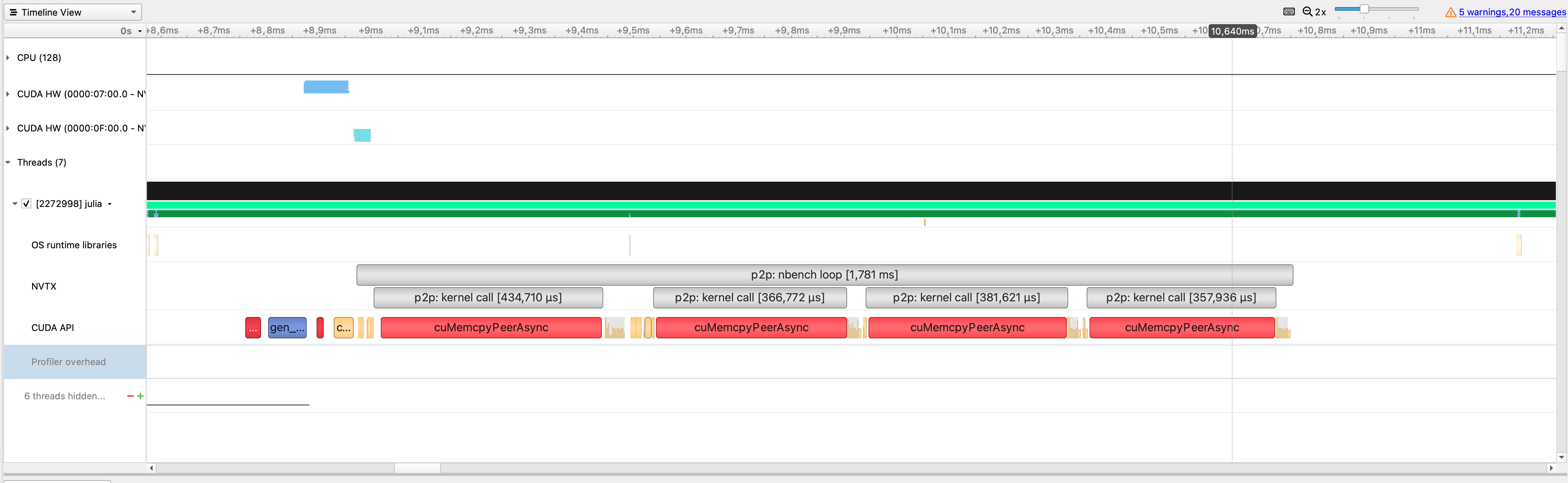Select the first cuMemcpyPeerAsync call block
Screen dimensions: 1568x483
pos(491,328)
